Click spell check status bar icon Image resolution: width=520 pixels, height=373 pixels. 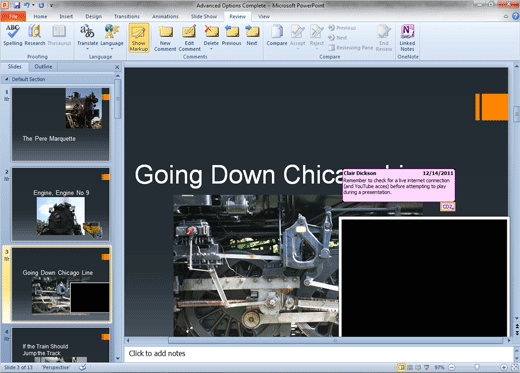tap(83, 367)
